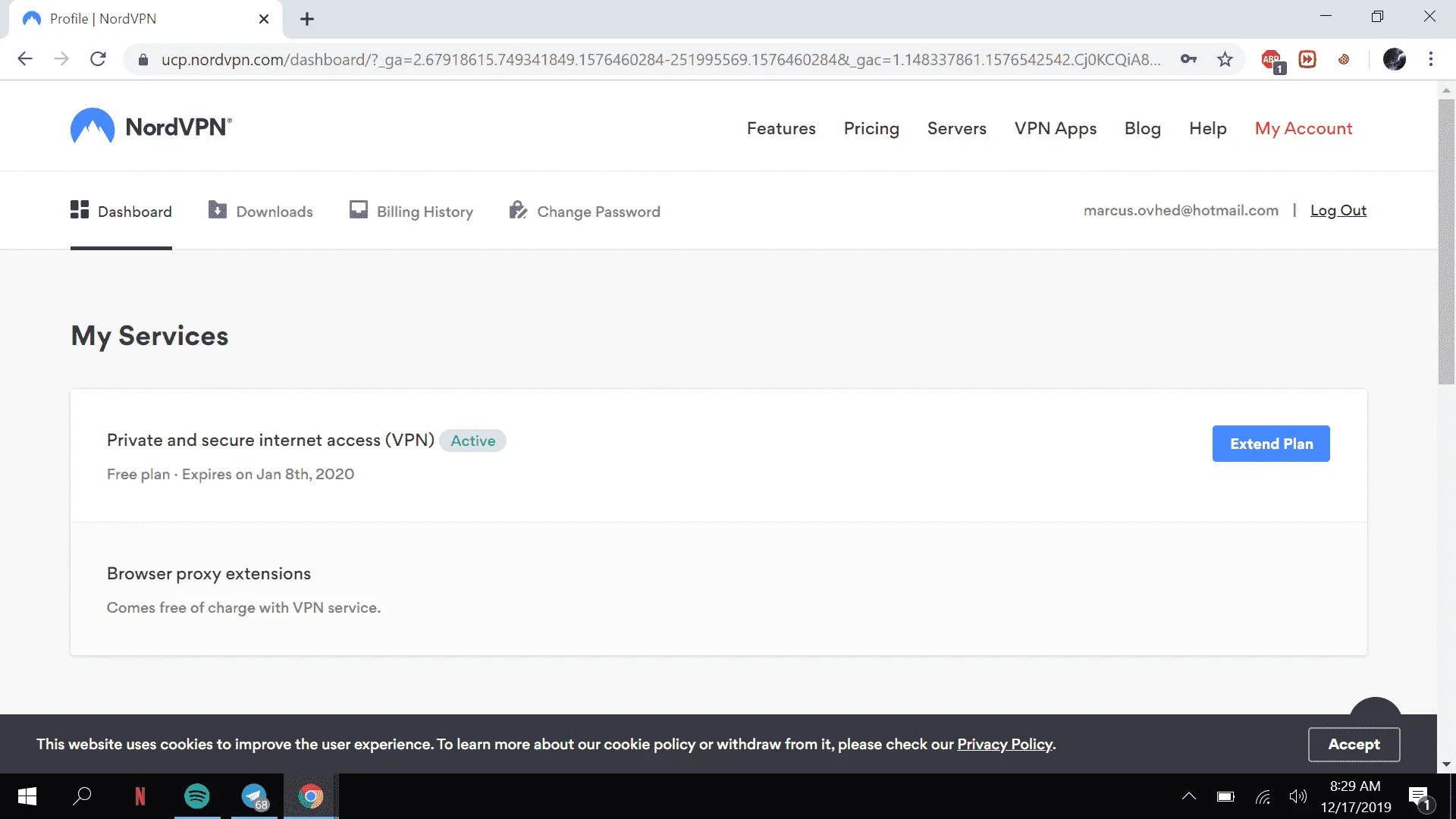The image size is (1456, 819).
Task: Open the Change Password tab
Action: [585, 211]
